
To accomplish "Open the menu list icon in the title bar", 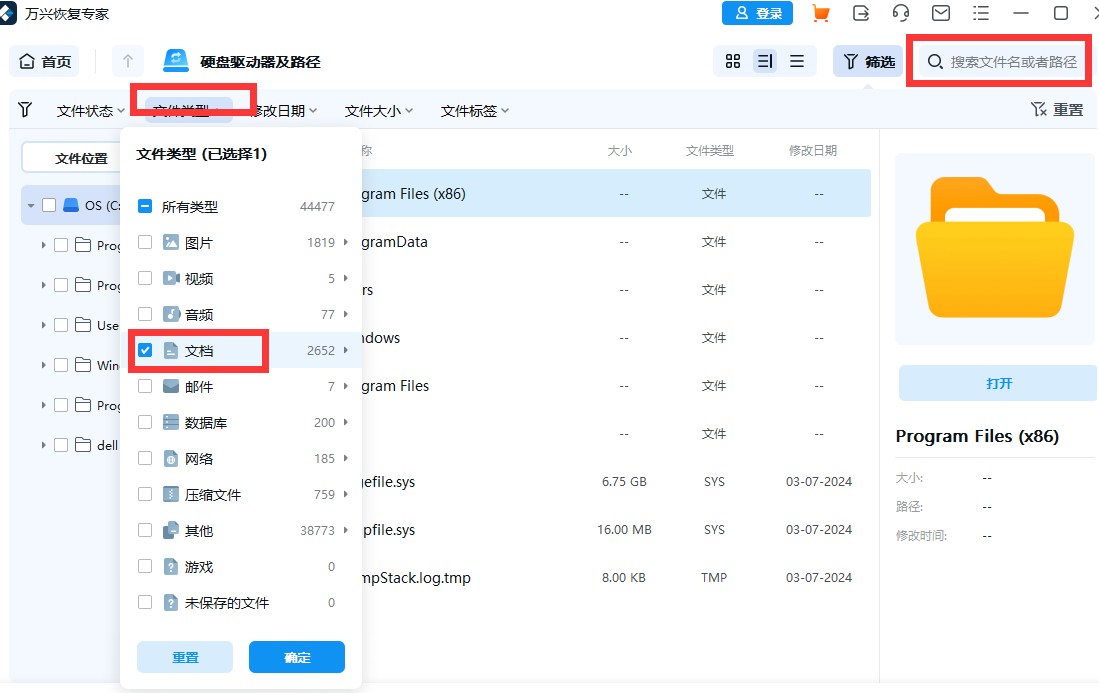I will coord(981,13).
